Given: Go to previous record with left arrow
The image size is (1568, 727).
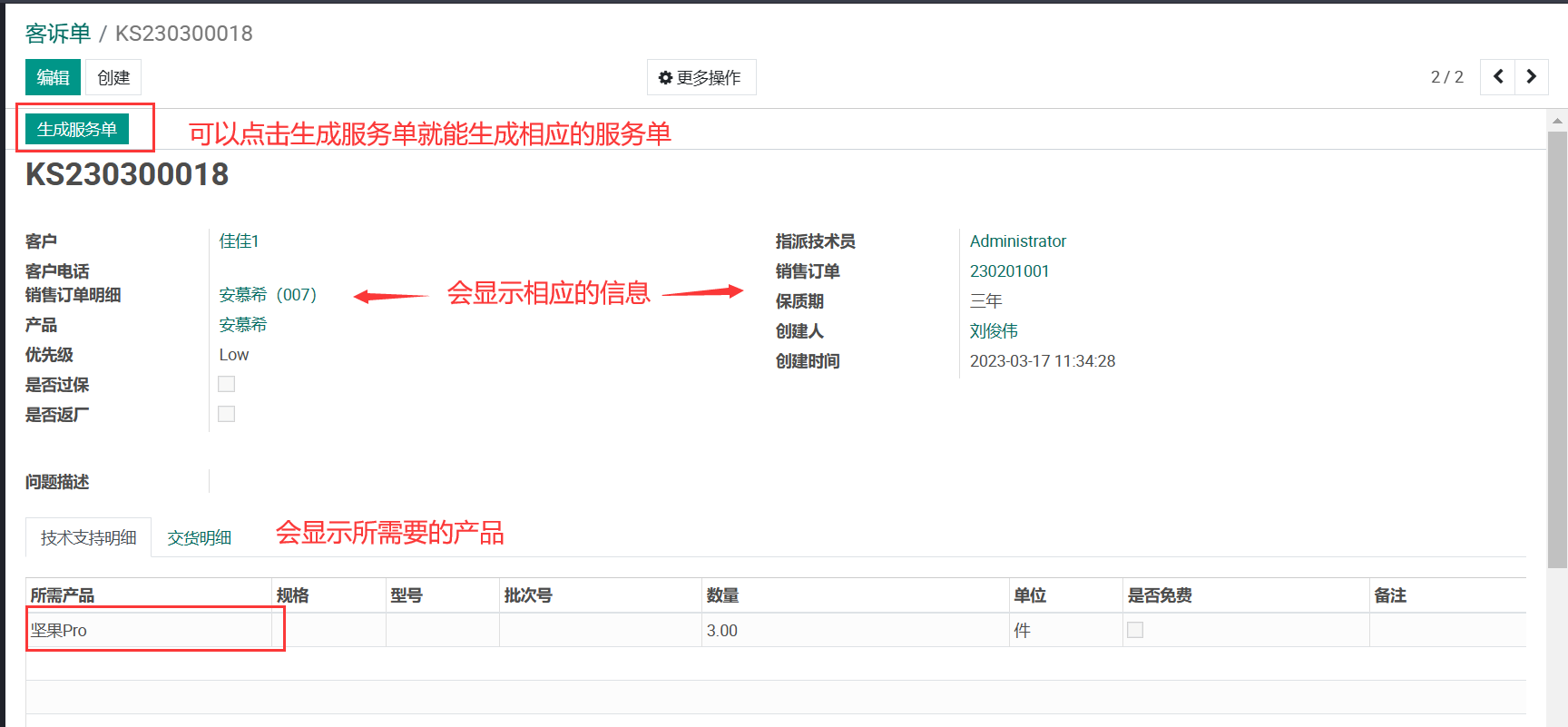Looking at the screenshot, I should (1497, 77).
